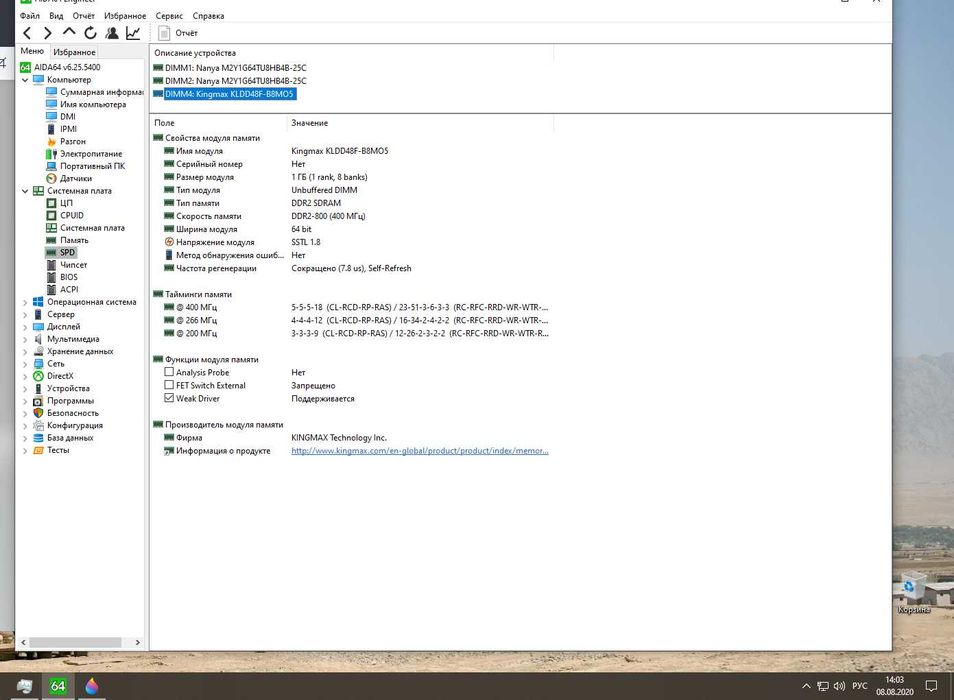This screenshot has height=700, width=954.
Task: Toggle the Analysis Probe checkbox
Action: click(169, 372)
